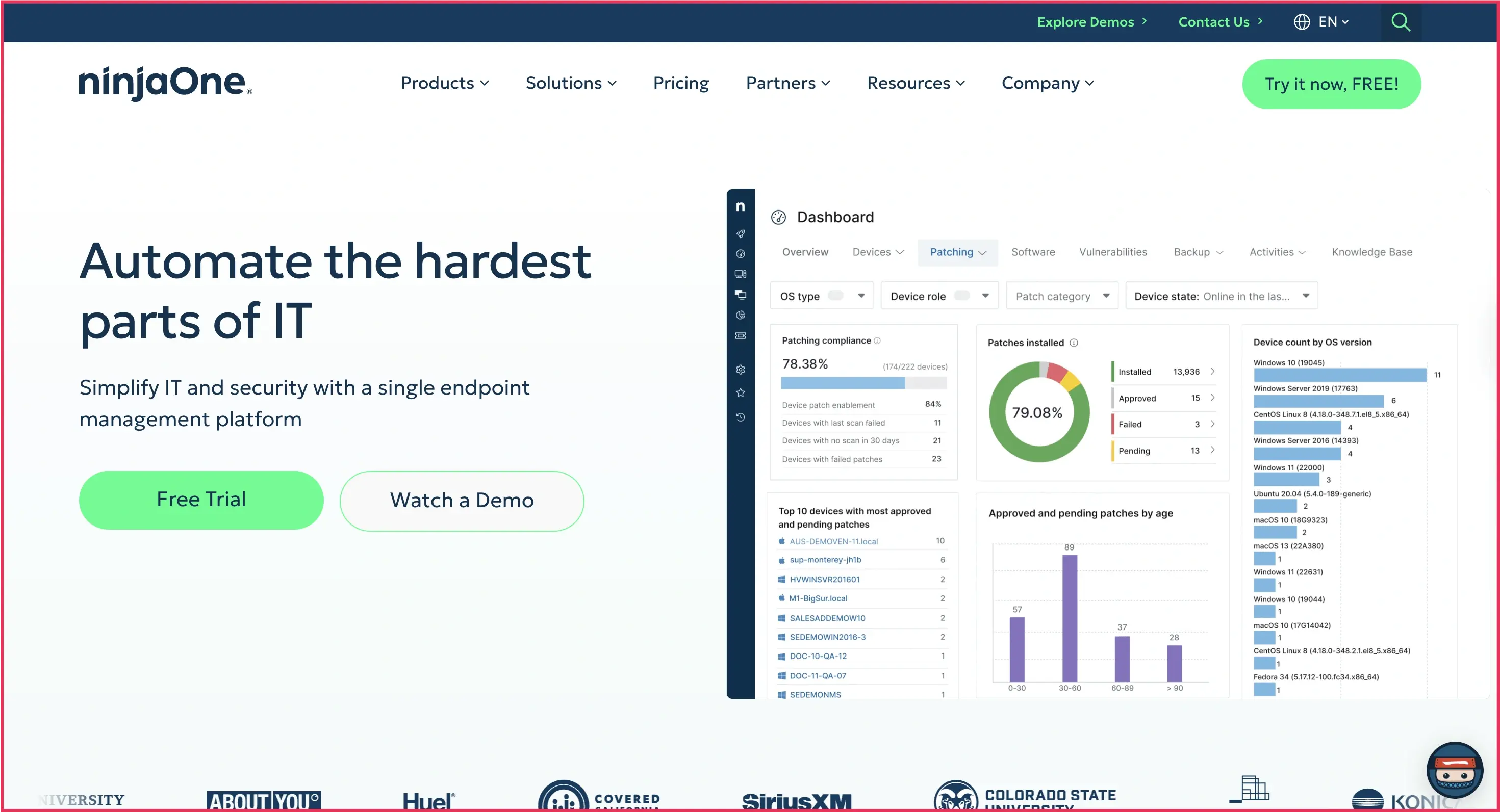Click the rocket icon in dashboard sidebar
Viewport: 1500px width, 812px height.
[x=740, y=234]
